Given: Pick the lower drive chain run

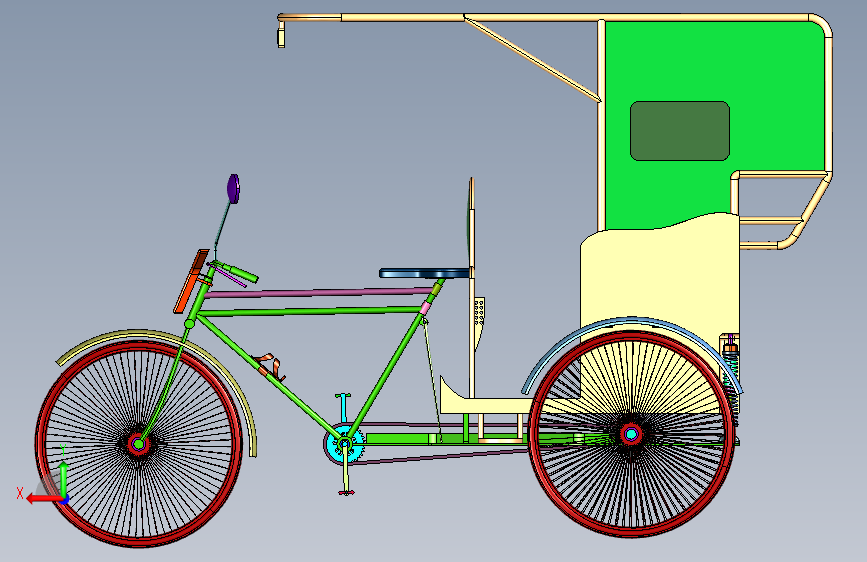Looking at the screenshot, I should pos(440,457).
